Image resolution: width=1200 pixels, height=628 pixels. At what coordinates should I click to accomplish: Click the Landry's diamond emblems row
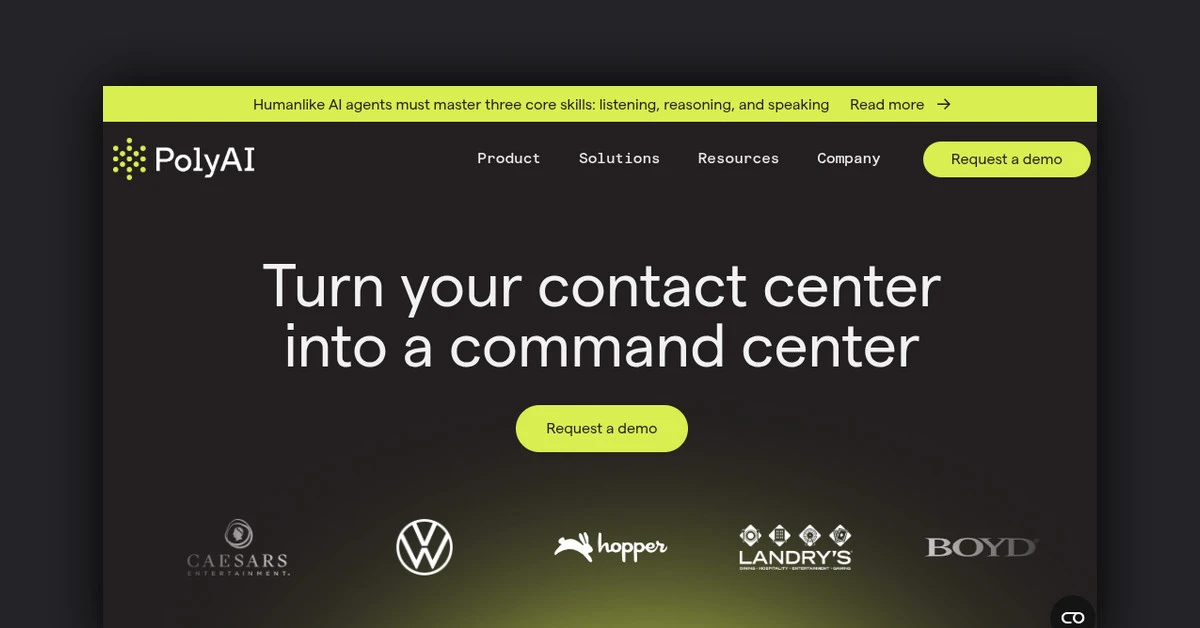[795, 534]
